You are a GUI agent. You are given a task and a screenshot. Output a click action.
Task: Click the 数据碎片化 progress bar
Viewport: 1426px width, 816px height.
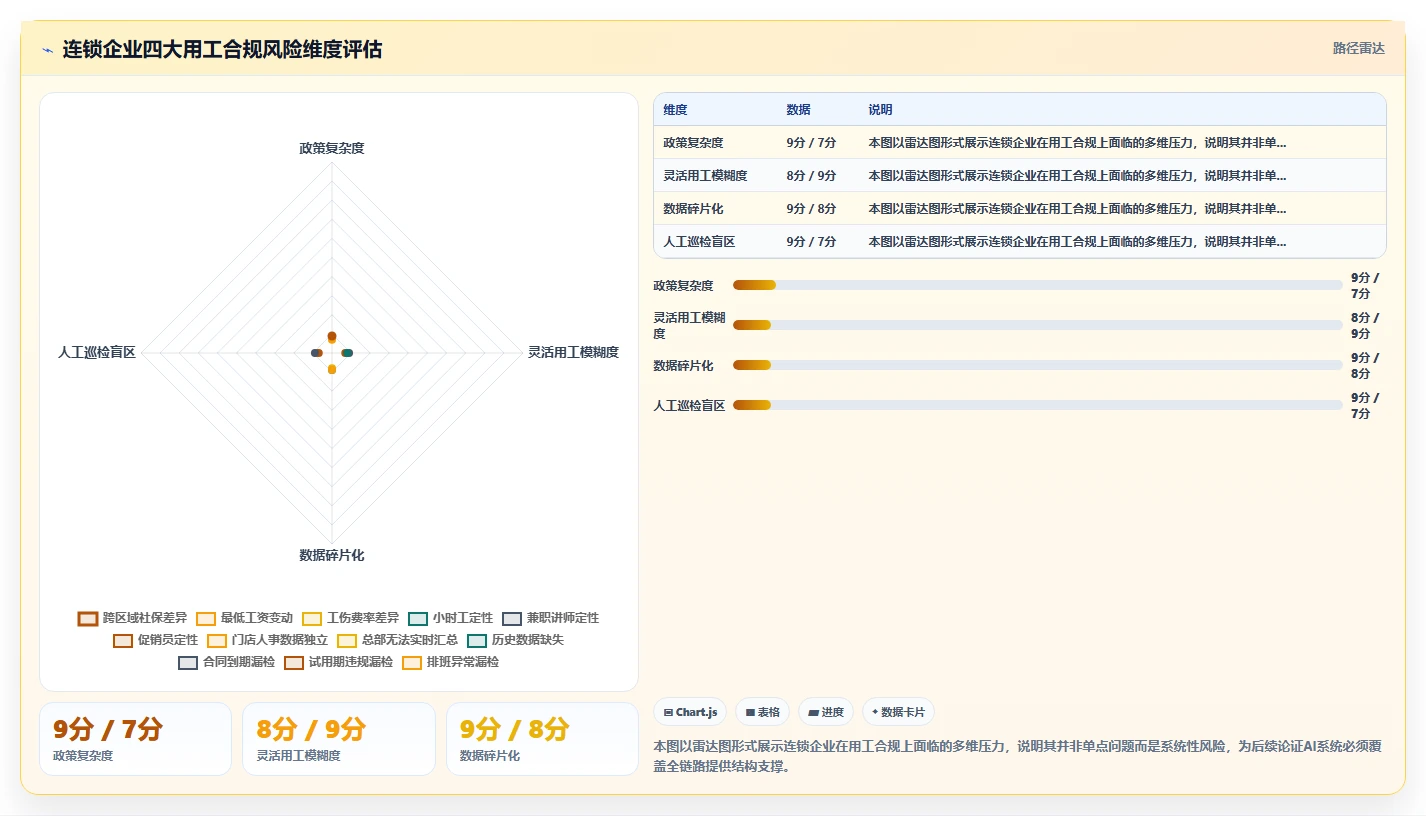[x=1037, y=365]
